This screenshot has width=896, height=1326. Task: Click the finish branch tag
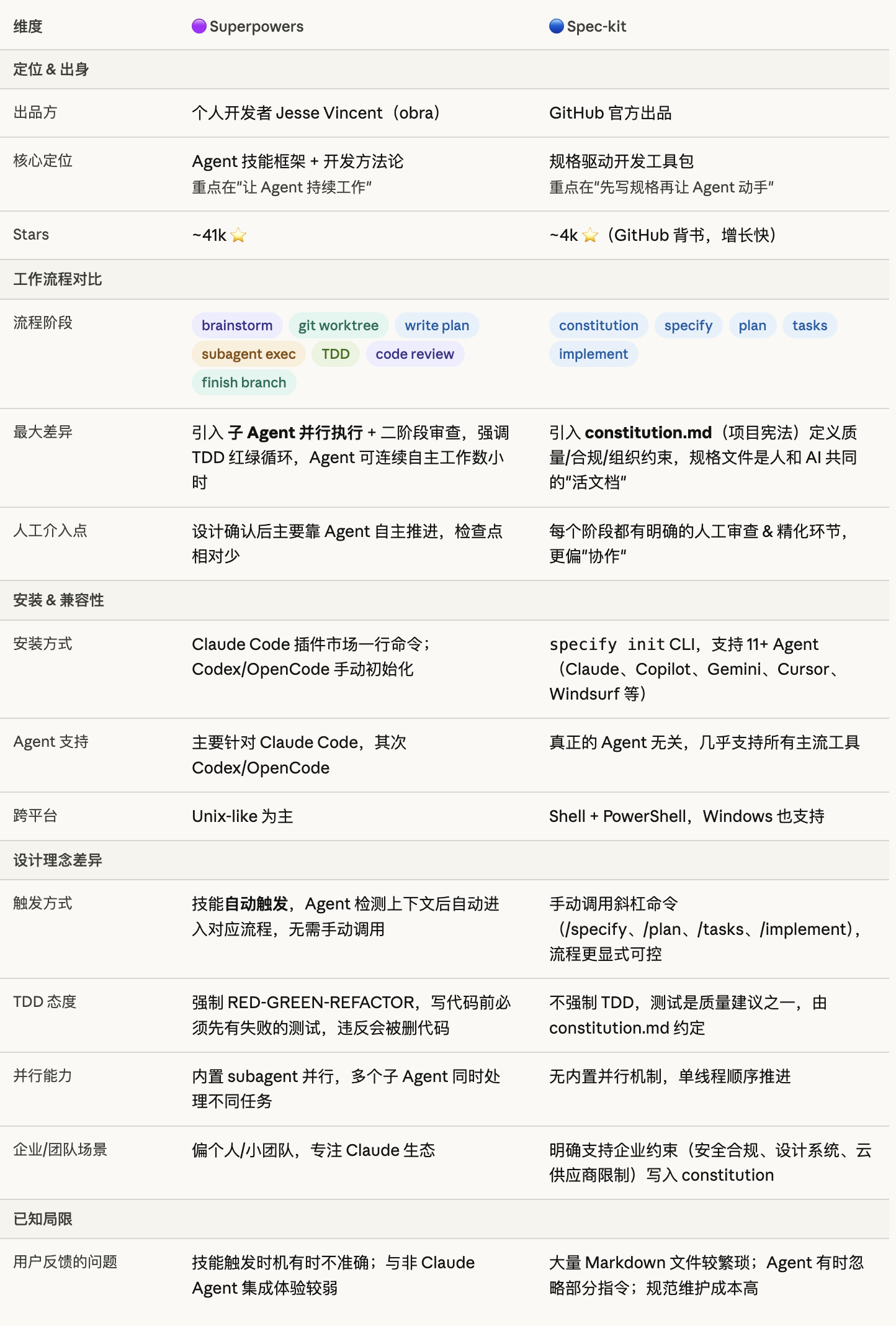pyautogui.click(x=244, y=382)
